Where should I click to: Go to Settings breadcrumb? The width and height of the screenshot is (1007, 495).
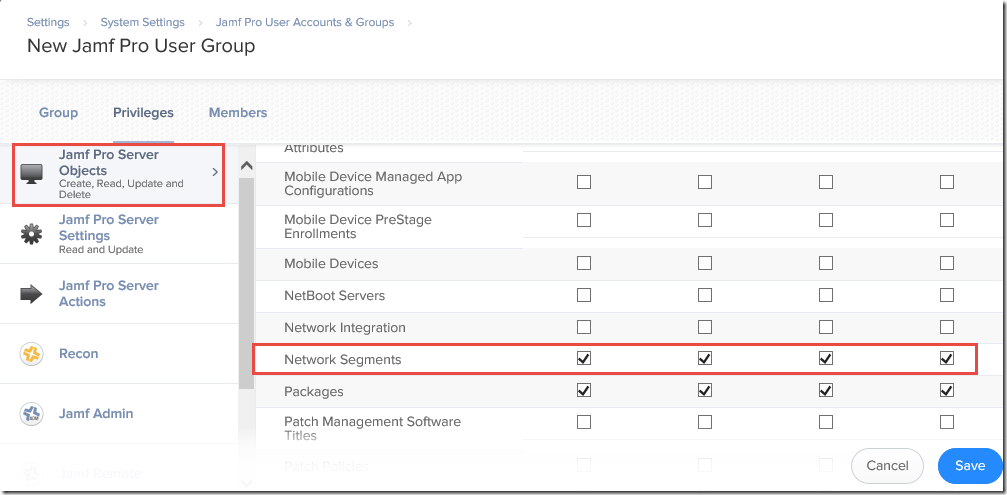click(x=48, y=22)
